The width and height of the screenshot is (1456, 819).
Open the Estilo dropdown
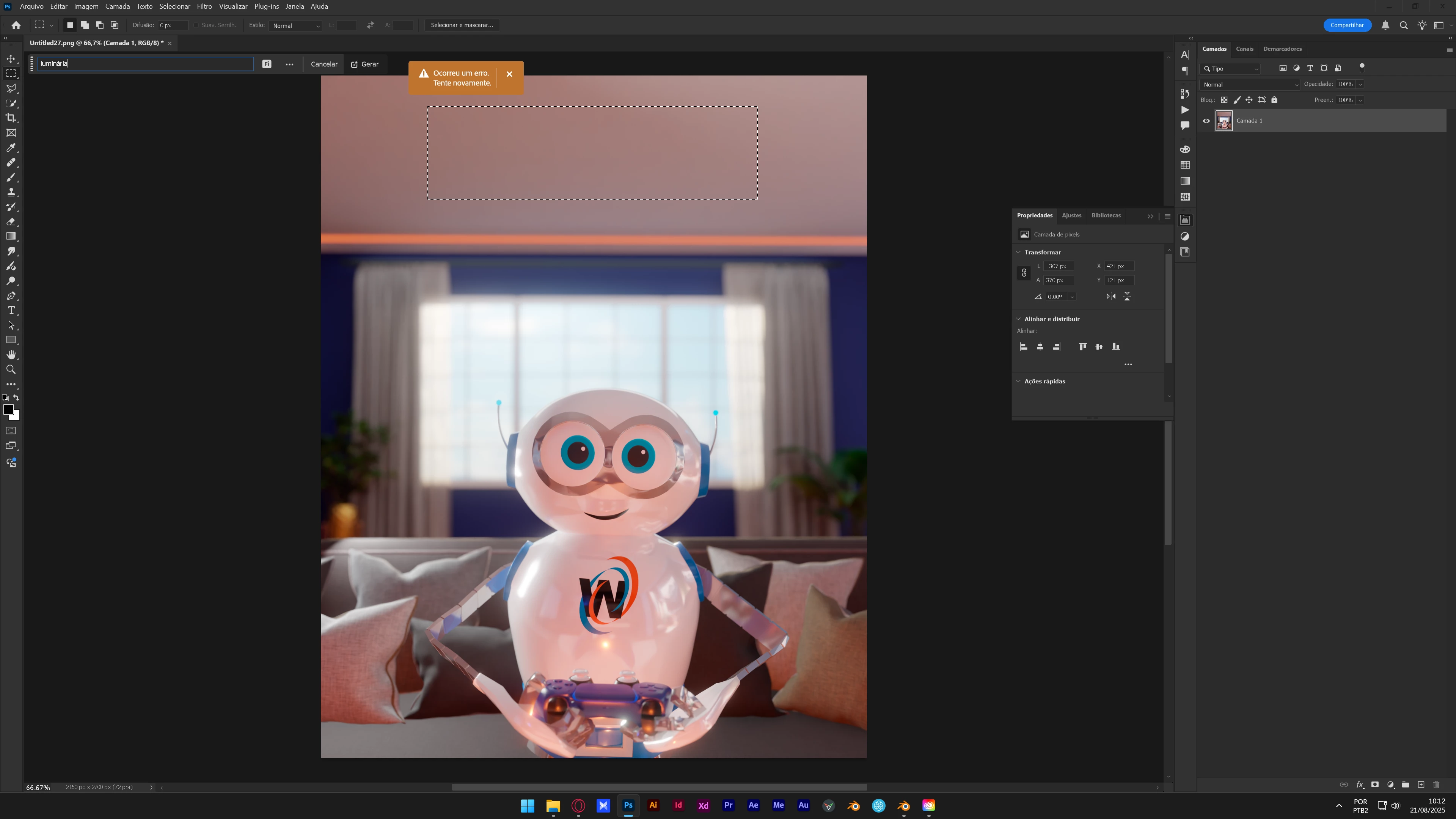coord(295,25)
